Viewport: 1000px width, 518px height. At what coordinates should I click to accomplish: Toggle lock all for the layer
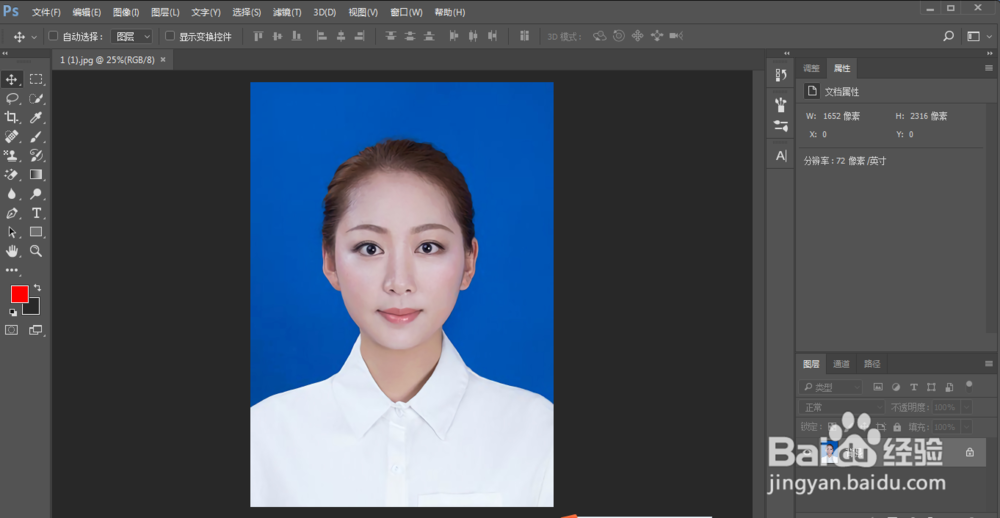click(897, 427)
